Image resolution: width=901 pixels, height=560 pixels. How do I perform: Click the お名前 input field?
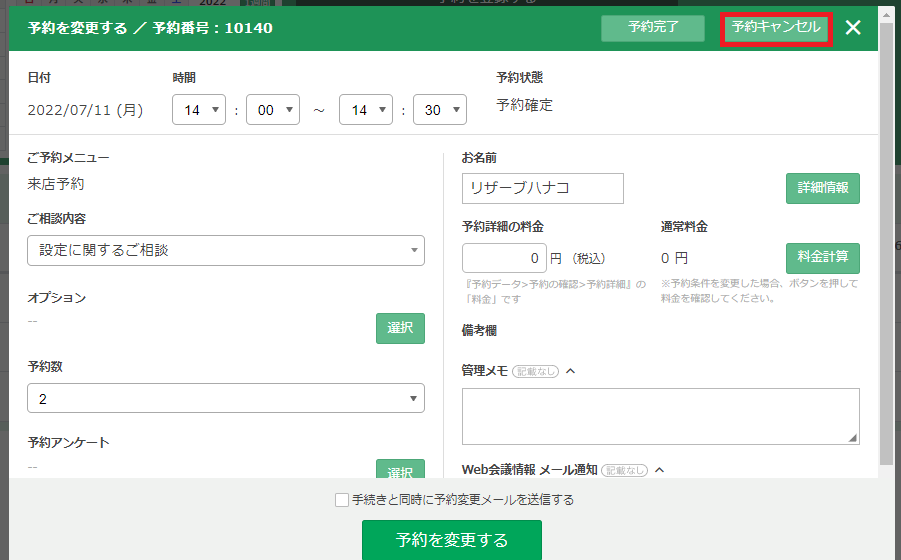(x=543, y=188)
